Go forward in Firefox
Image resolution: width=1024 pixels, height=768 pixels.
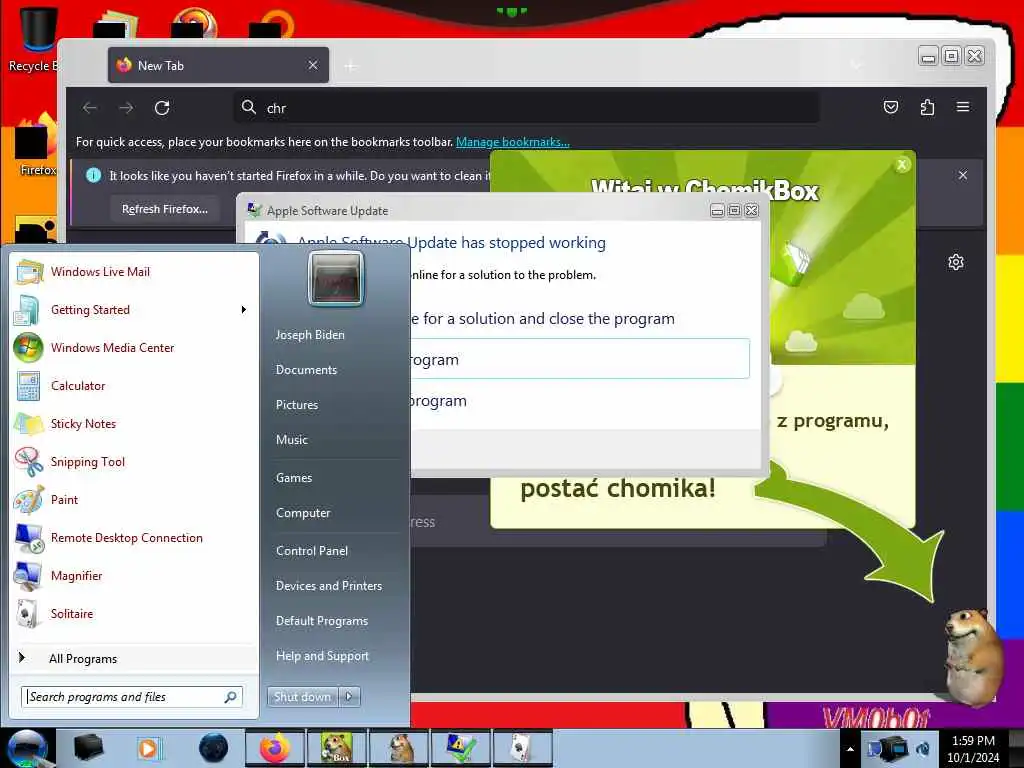pos(126,108)
